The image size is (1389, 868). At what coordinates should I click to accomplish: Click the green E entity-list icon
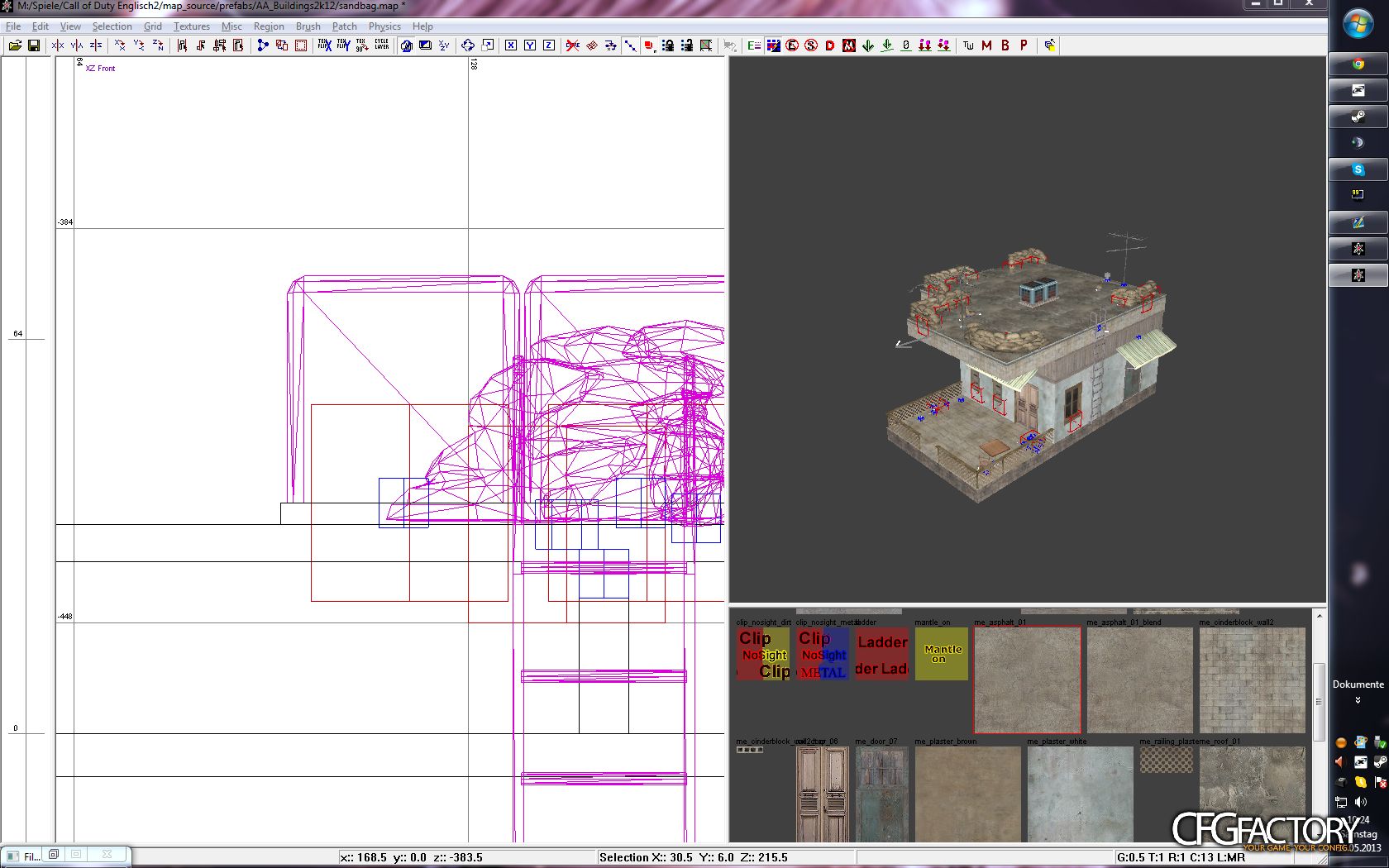pos(754,45)
